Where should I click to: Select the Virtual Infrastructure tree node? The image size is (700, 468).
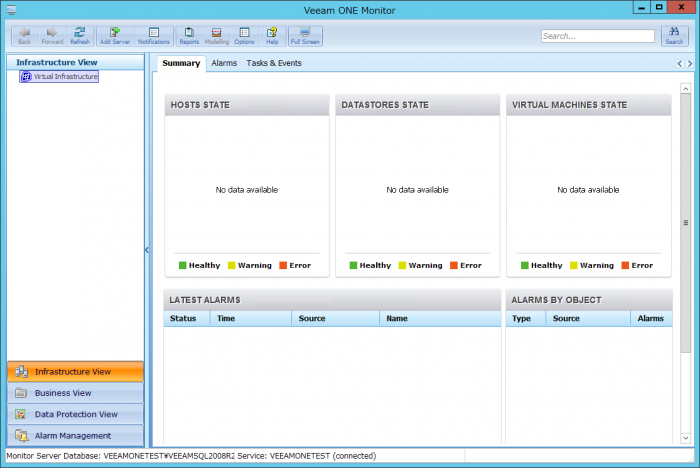click(x=59, y=76)
